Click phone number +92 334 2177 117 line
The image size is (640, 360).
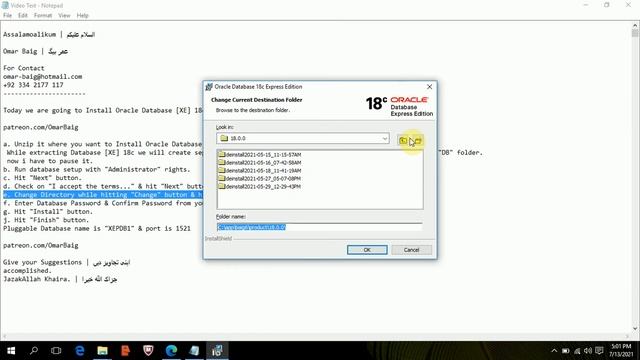pyautogui.click(x=33, y=85)
